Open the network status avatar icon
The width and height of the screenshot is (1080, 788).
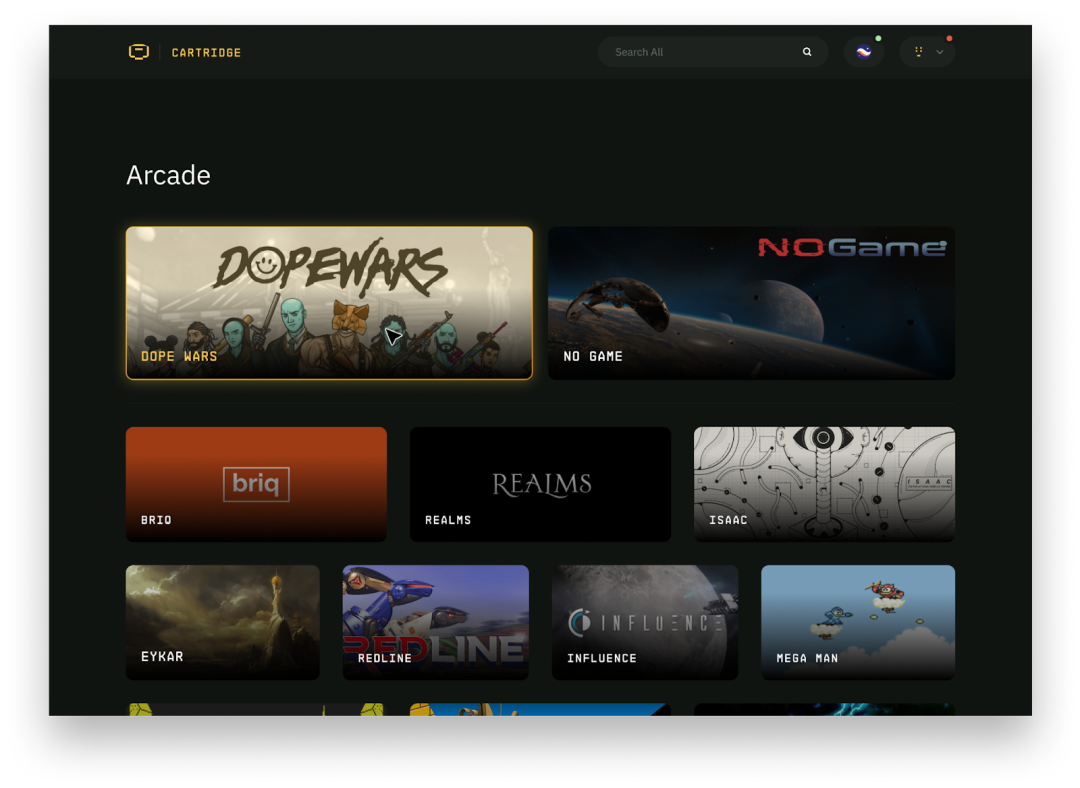click(864, 52)
